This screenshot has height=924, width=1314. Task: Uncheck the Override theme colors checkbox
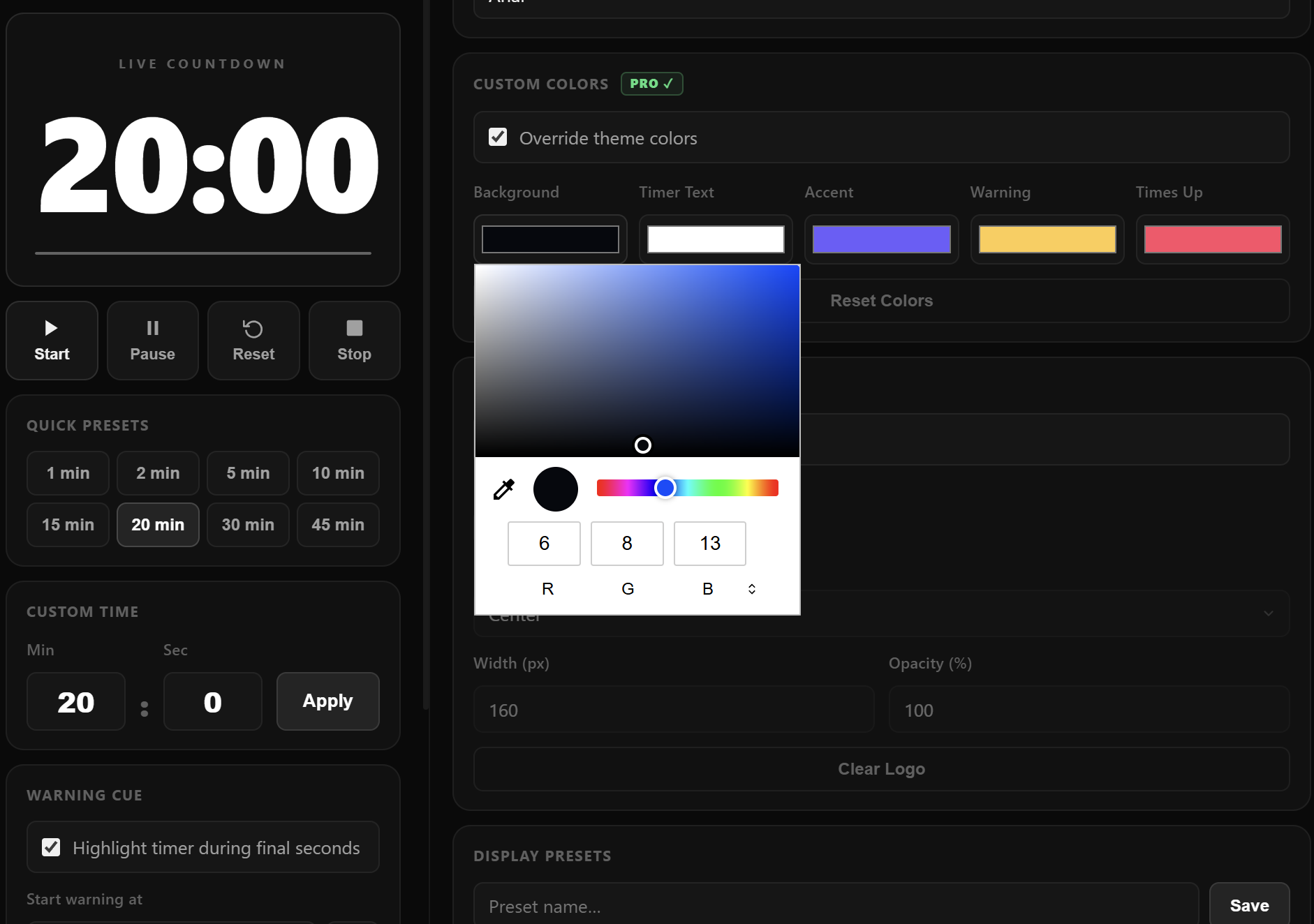(498, 137)
